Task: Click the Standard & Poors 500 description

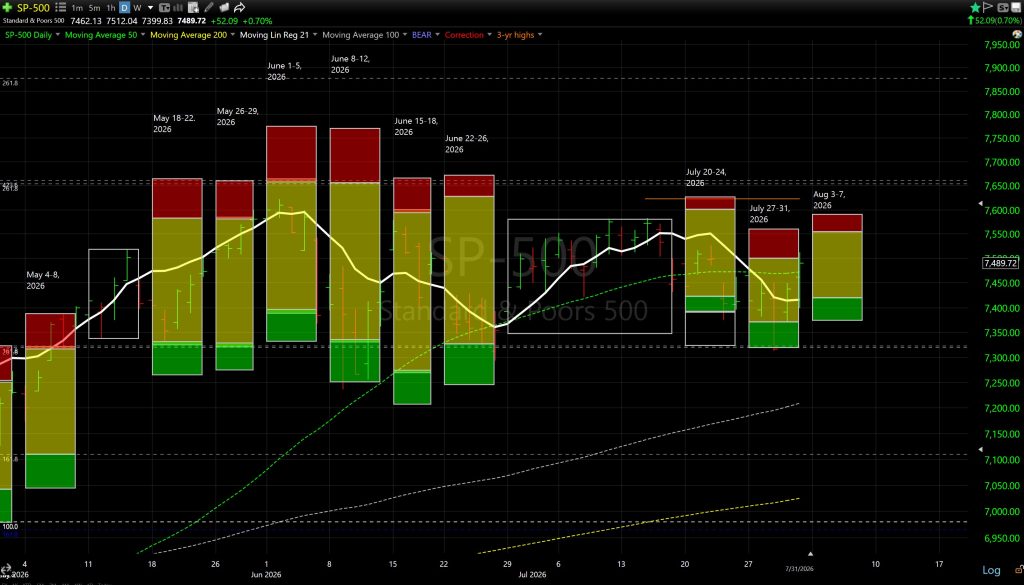Action: tap(33, 21)
